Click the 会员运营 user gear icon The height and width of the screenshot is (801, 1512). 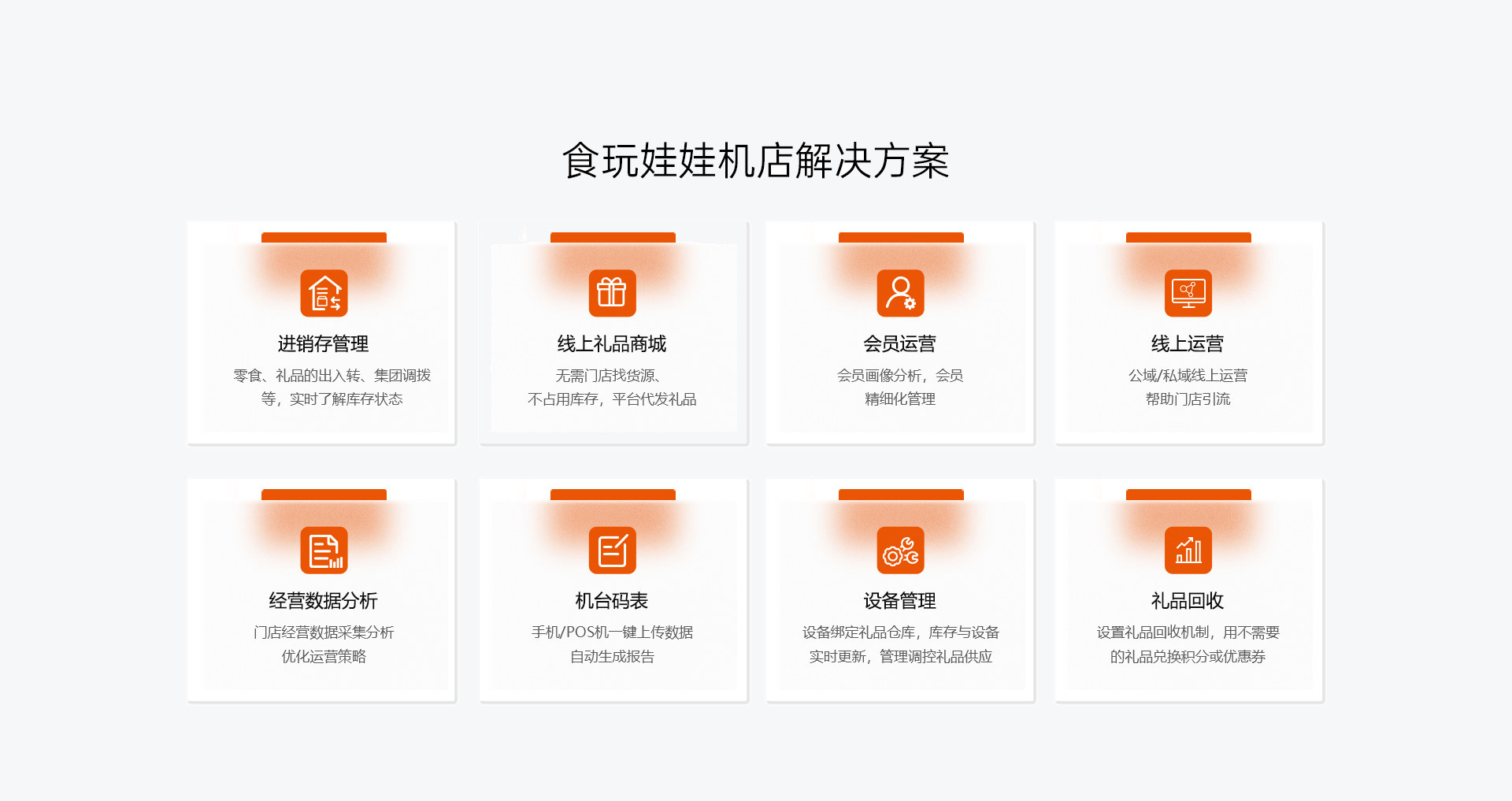point(900,293)
